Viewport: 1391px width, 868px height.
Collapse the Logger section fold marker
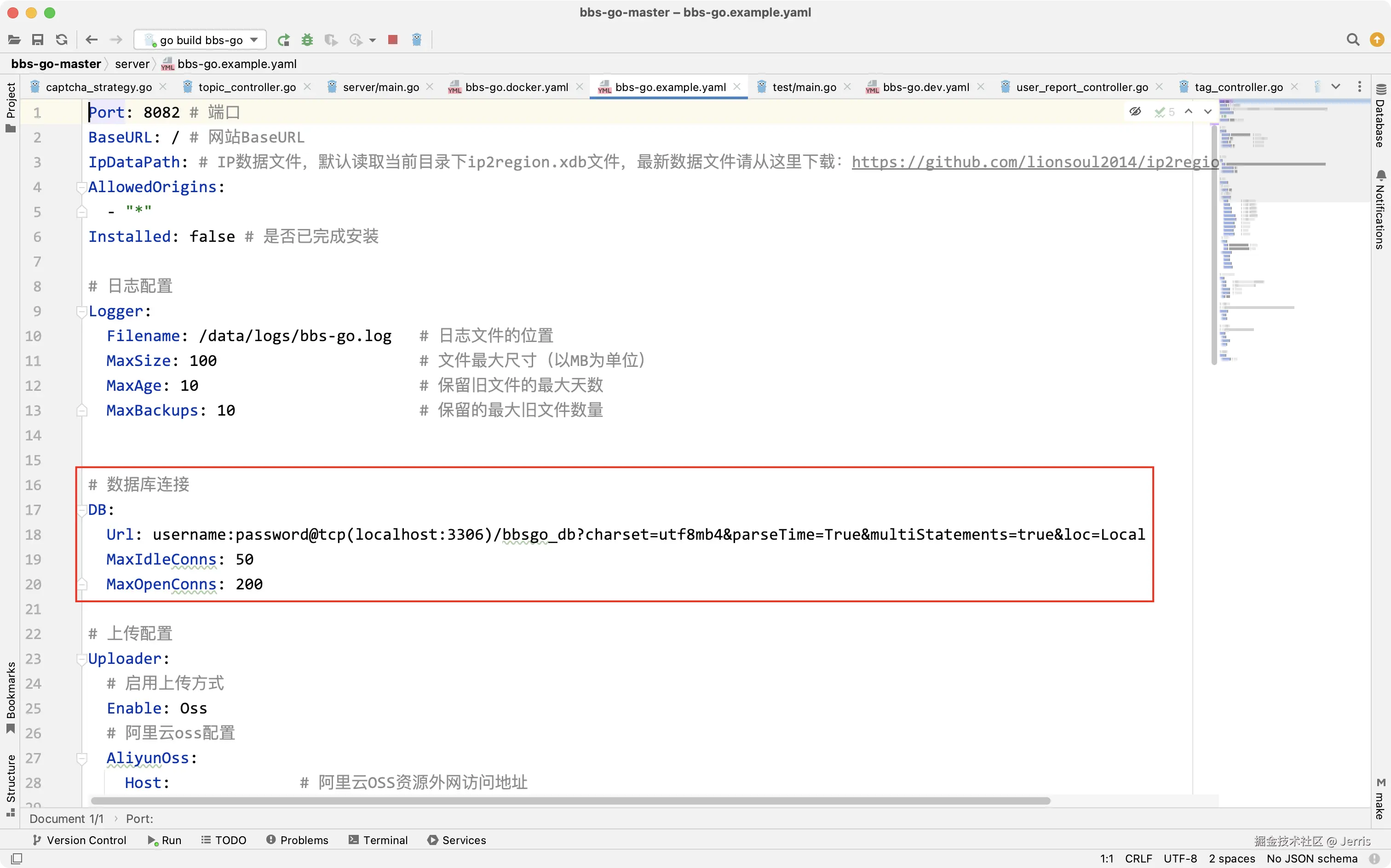[81, 311]
